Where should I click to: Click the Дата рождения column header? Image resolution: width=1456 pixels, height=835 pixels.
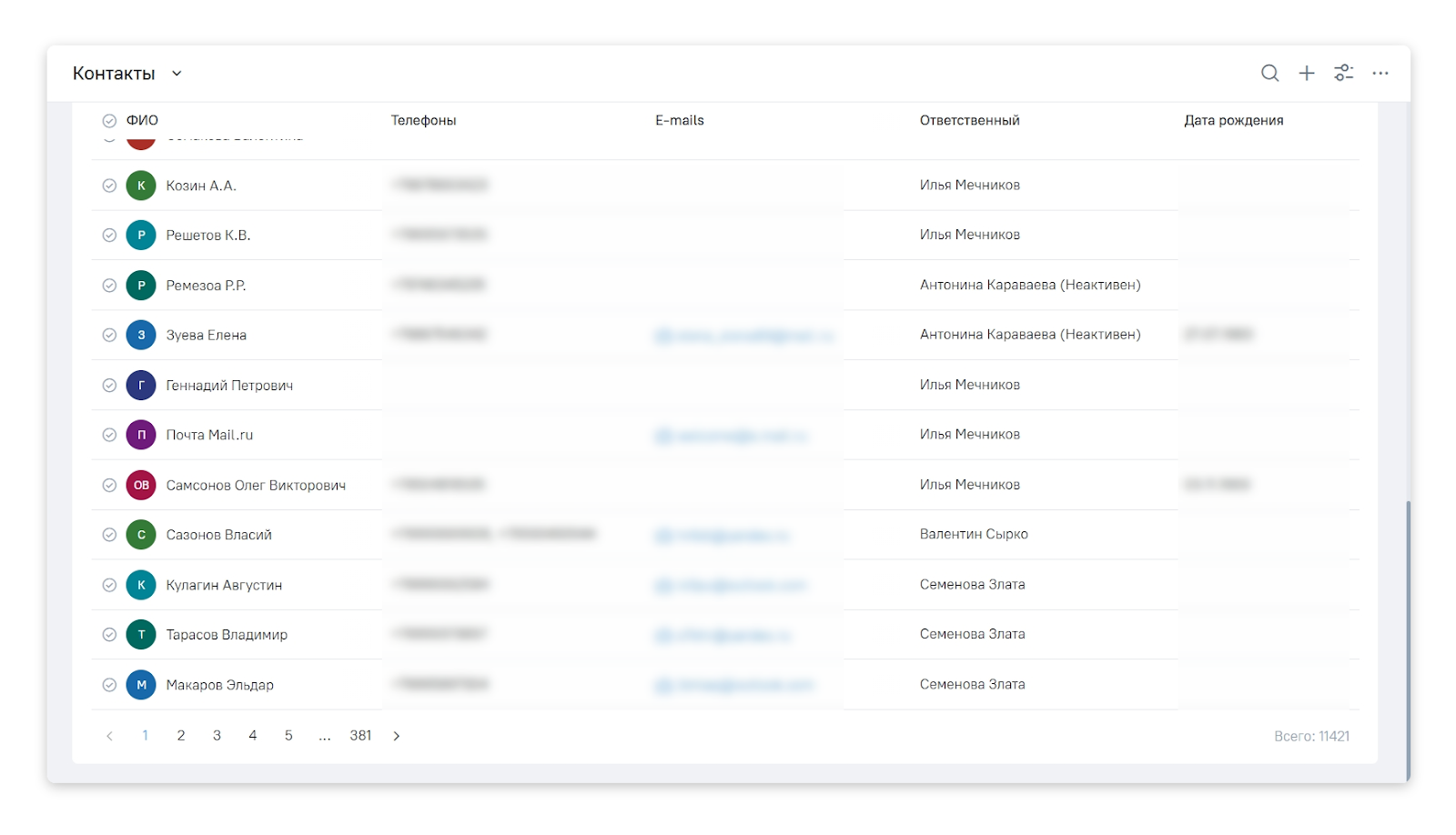click(1233, 121)
